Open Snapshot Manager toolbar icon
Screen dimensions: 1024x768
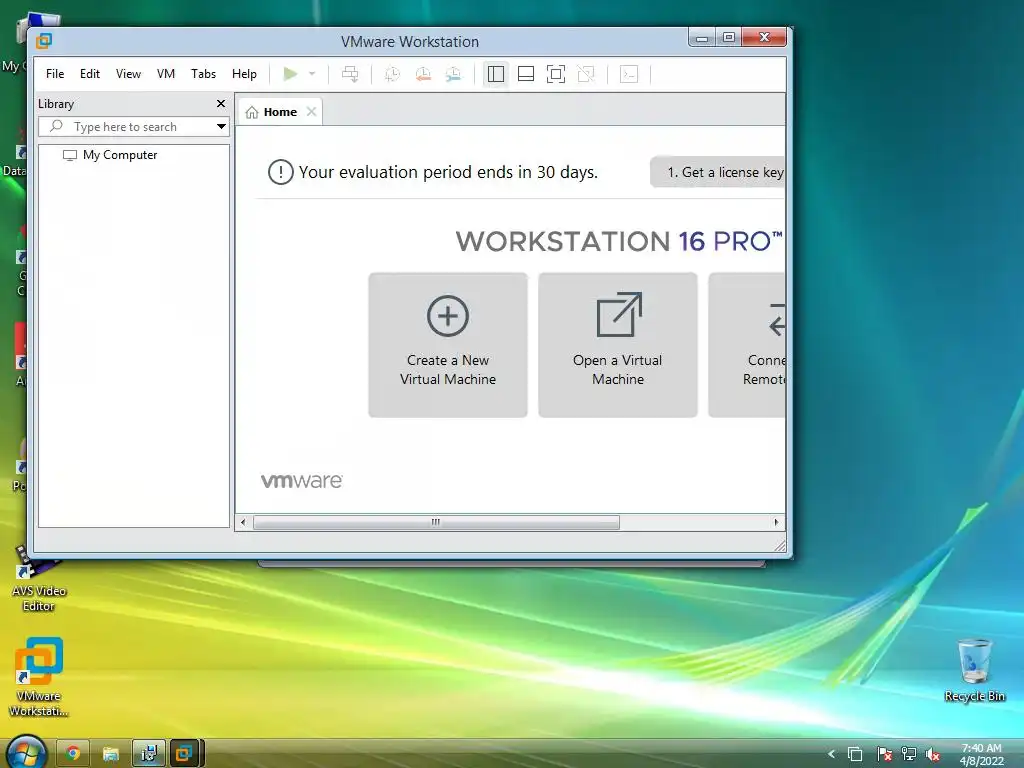[x=453, y=74]
